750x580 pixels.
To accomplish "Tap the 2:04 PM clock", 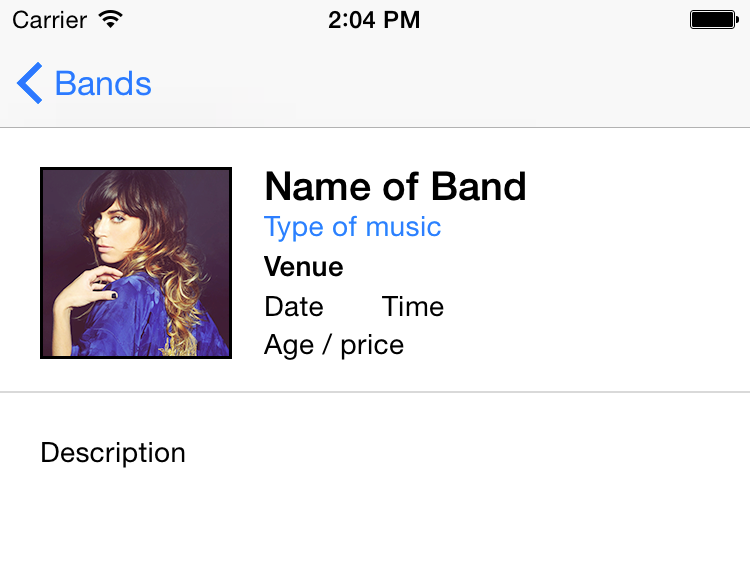I will [x=374, y=19].
